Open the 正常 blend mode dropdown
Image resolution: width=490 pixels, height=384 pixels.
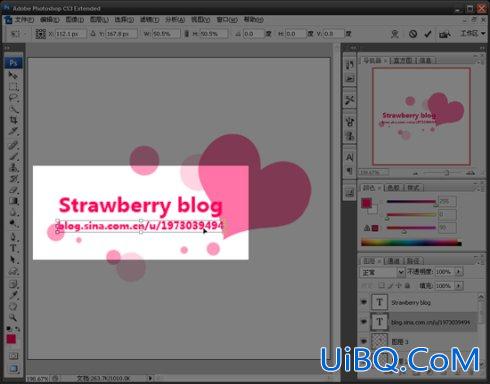click(383, 272)
